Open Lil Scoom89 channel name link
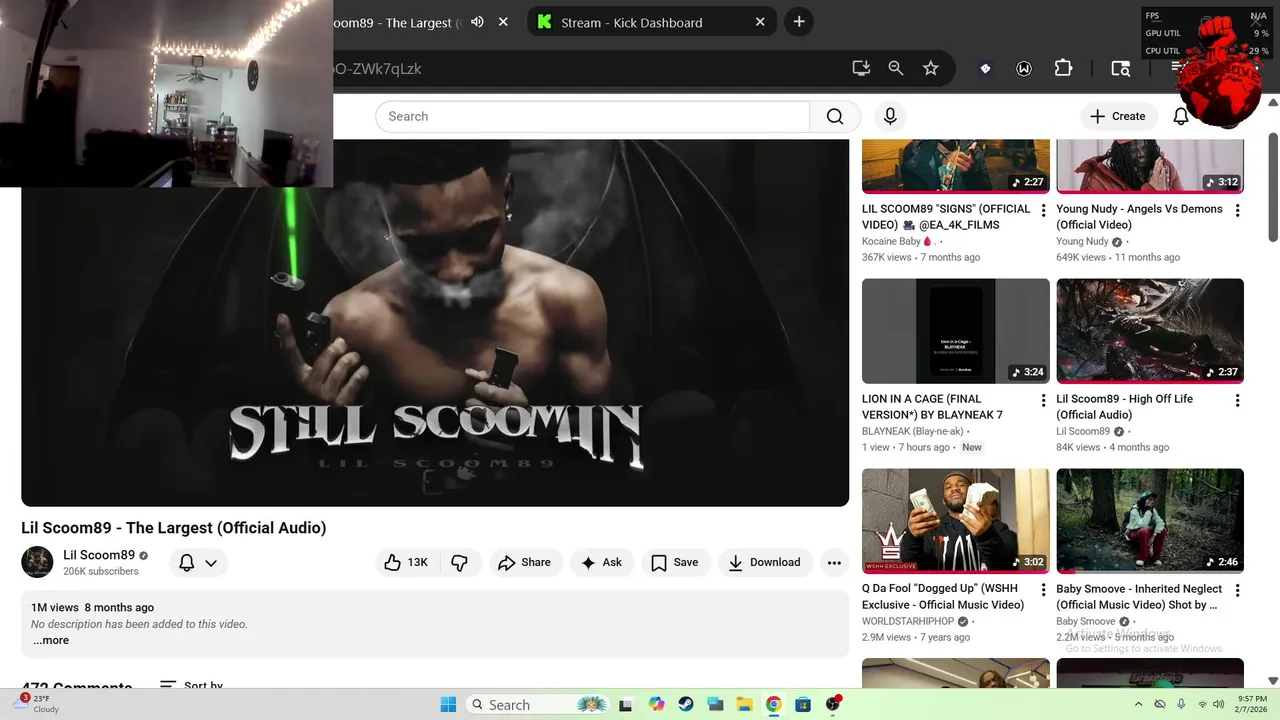This screenshot has width=1280, height=720. tap(99, 555)
